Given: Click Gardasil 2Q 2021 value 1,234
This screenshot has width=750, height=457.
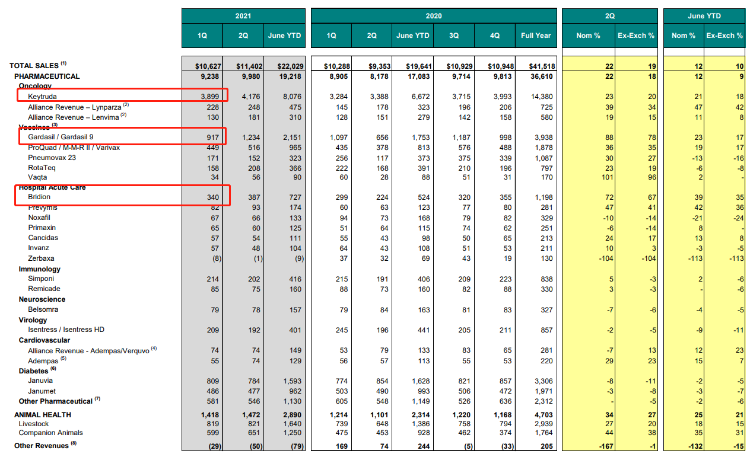Looking at the screenshot, I should [251, 137].
